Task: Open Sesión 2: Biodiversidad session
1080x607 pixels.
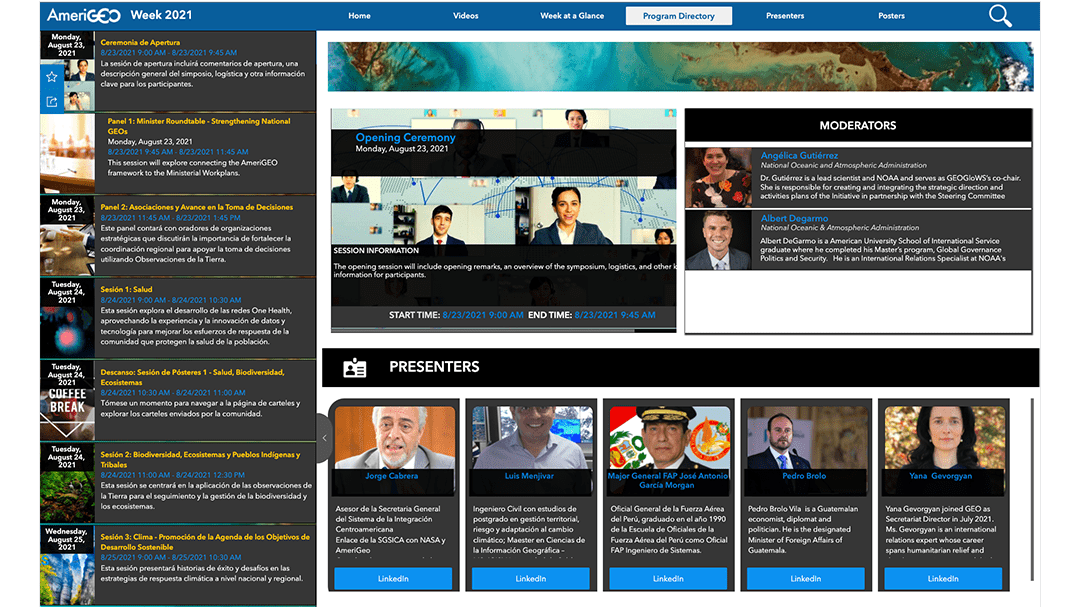Action: click(x=178, y=482)
